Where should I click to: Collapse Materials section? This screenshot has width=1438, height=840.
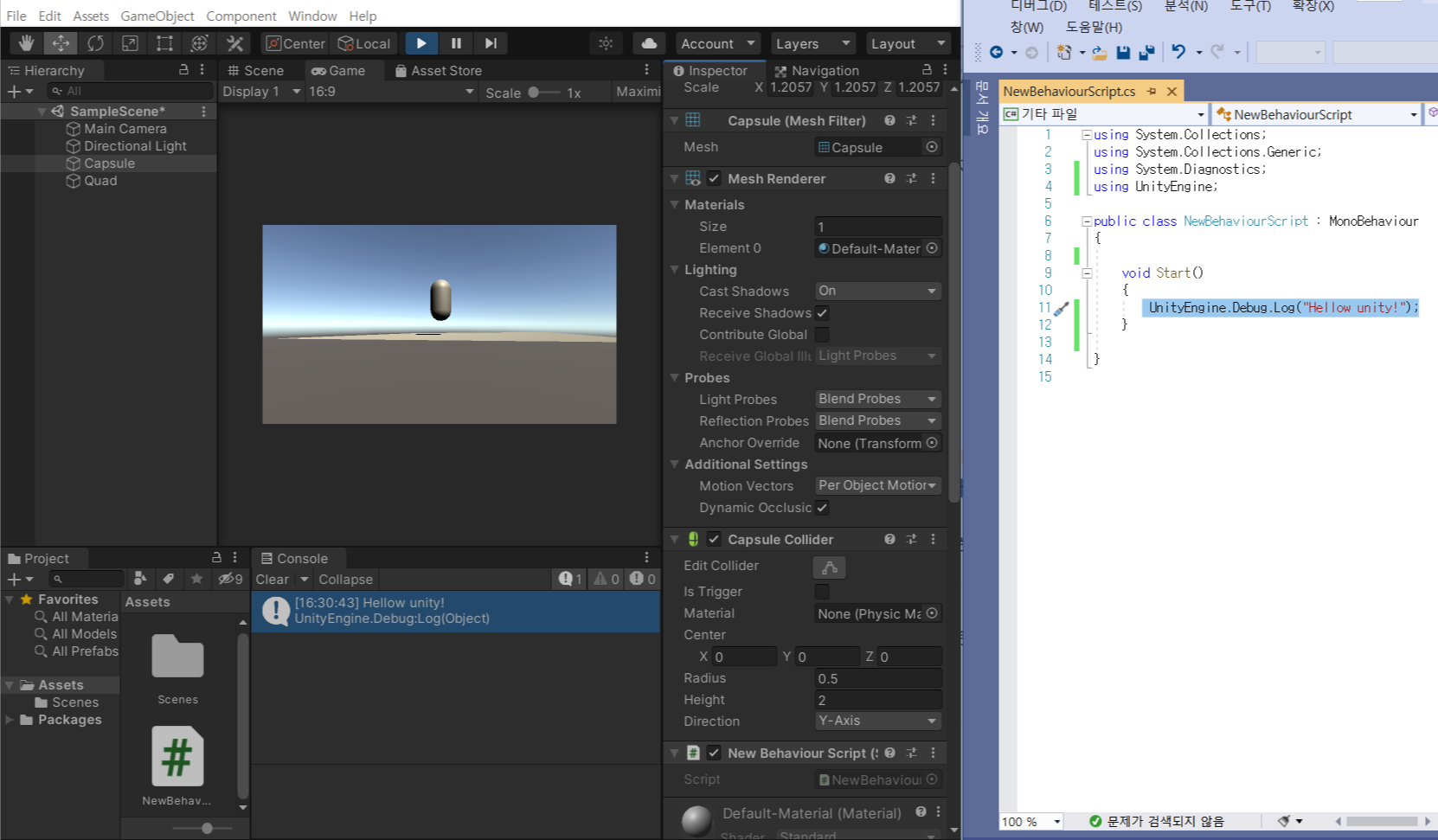(675, 205)
